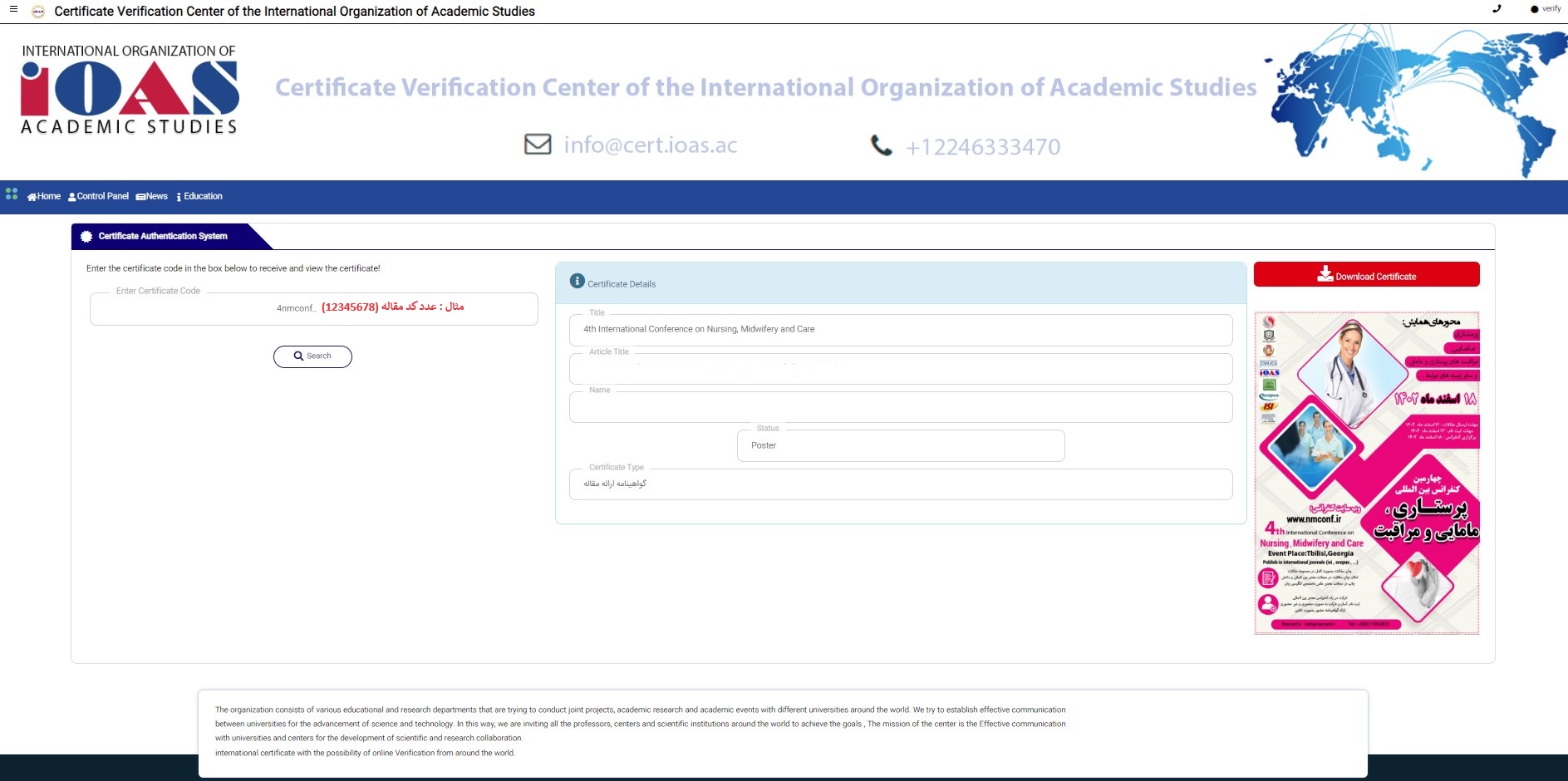Click the Name field
This screenshot has width=1568, height=781.
coord(901,407)
